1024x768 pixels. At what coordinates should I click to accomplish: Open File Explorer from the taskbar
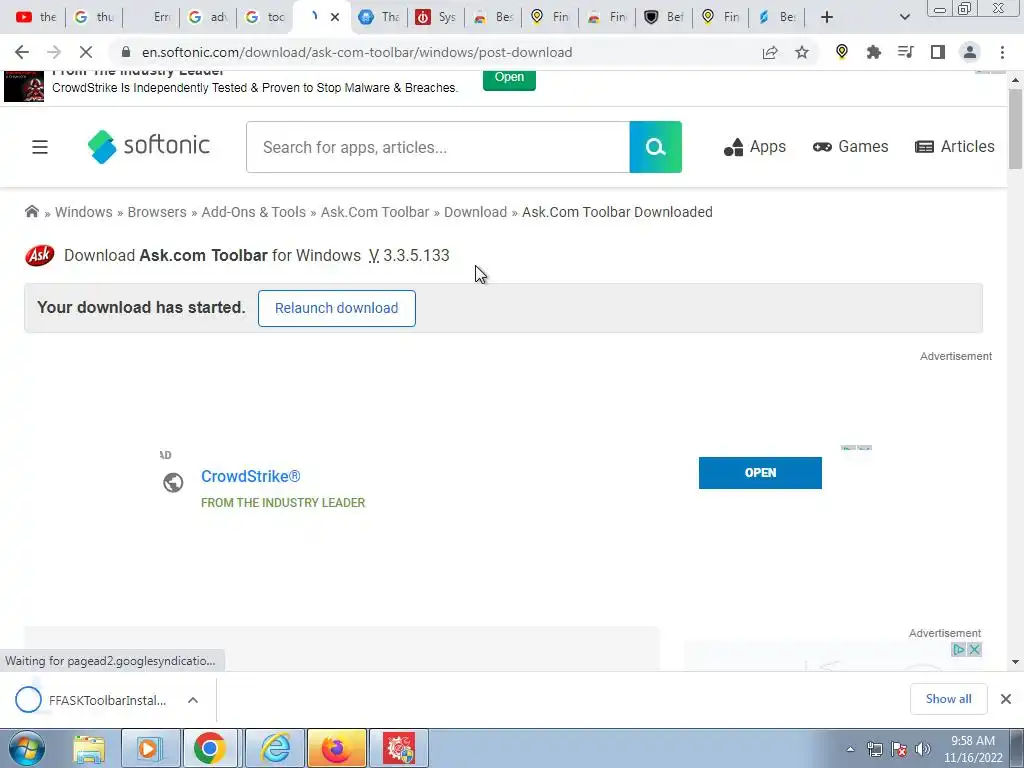[88, 748]
